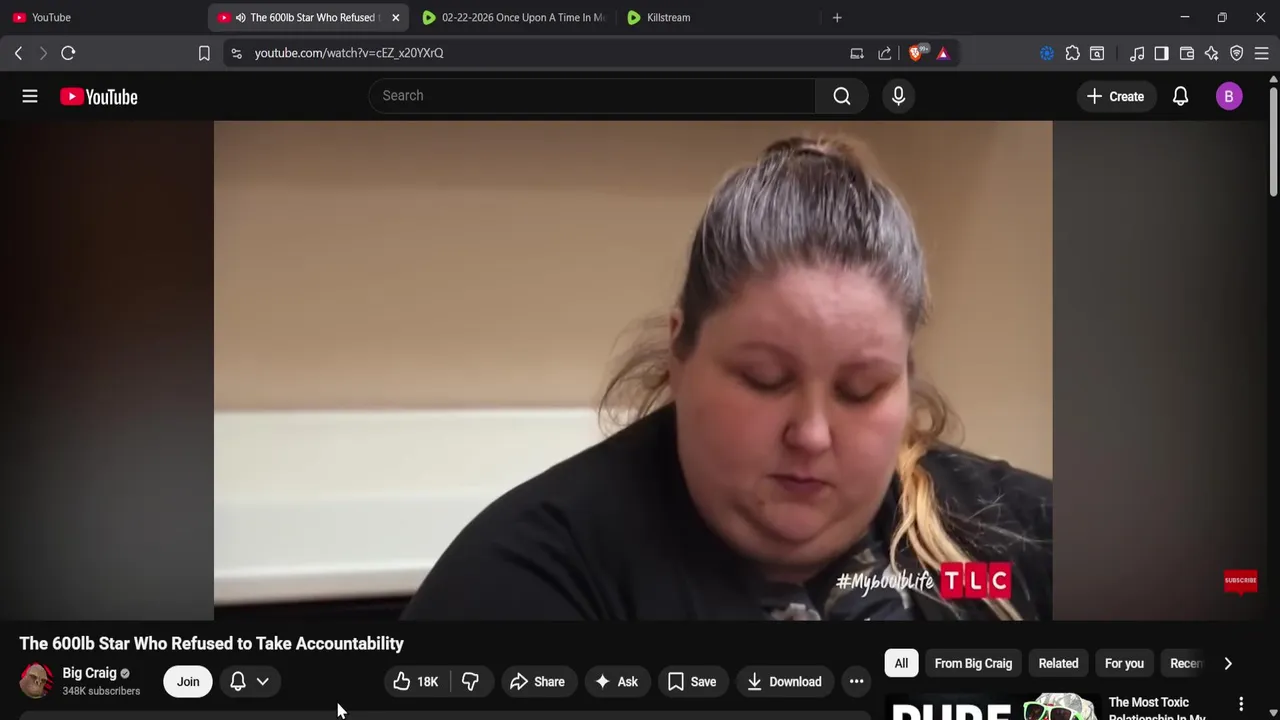The width and height of the screenshot is (1280, 720).
Task: Open options for The Most Toxic video
Action: [x=1241, y=704]
